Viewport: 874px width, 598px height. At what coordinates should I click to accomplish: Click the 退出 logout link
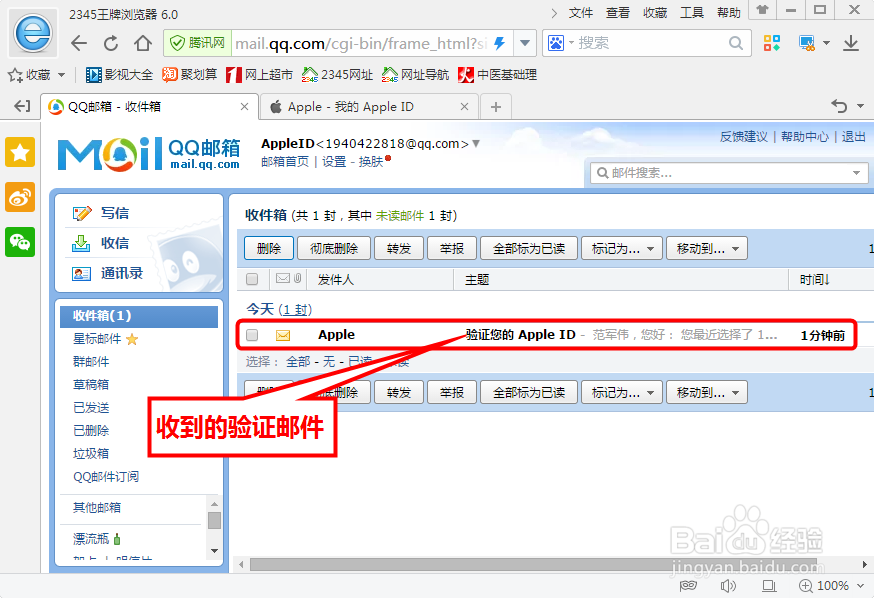click(x=853, y=137)
